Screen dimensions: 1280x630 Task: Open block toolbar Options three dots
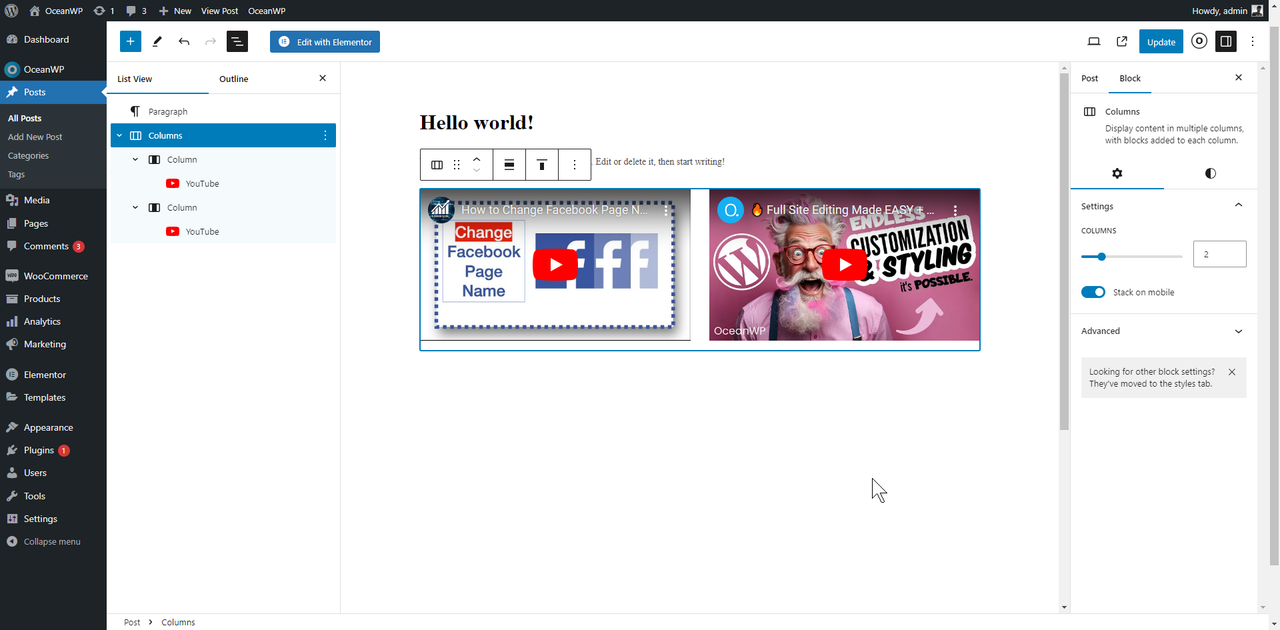point(574,165)
